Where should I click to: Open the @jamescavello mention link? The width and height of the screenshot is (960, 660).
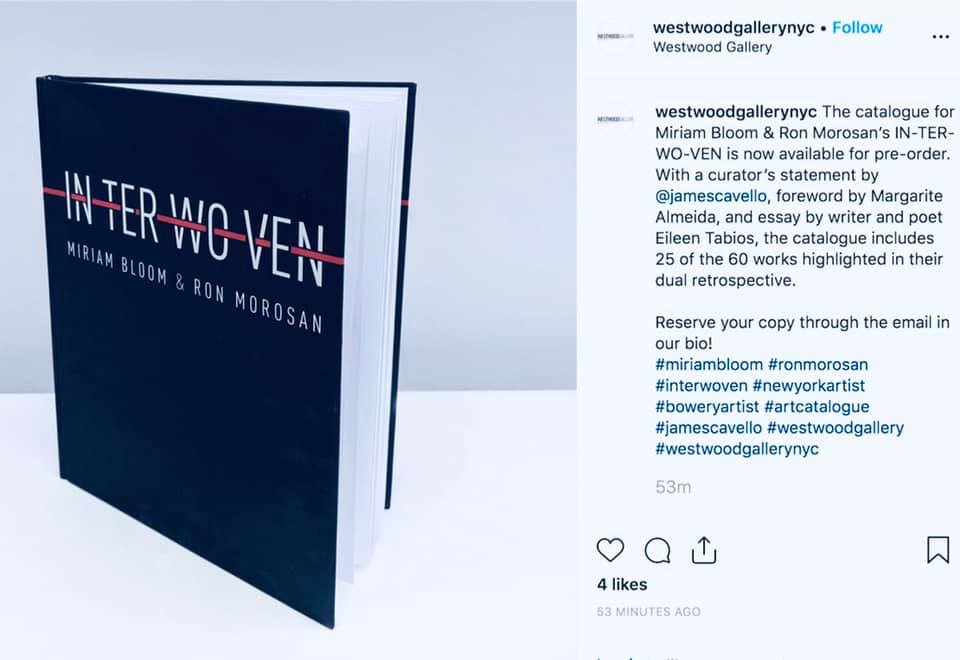point(711,196)
